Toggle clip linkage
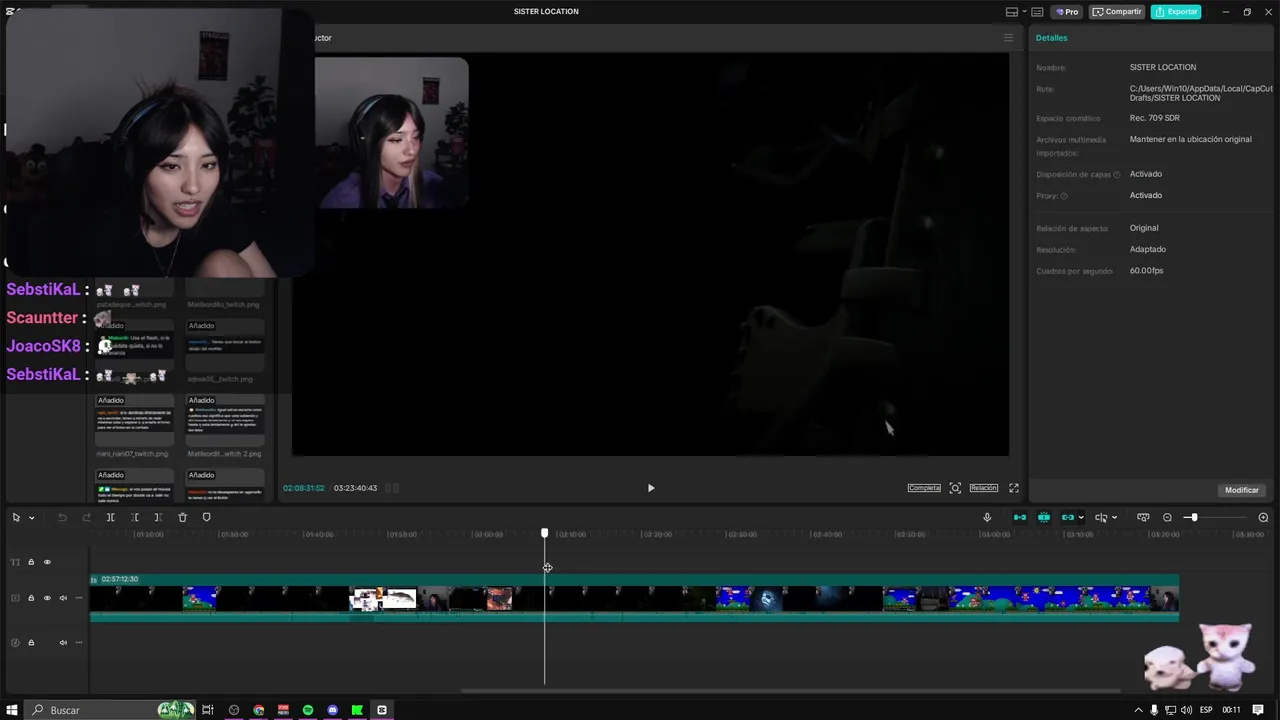1280x720 pixels. point(1067,517)
